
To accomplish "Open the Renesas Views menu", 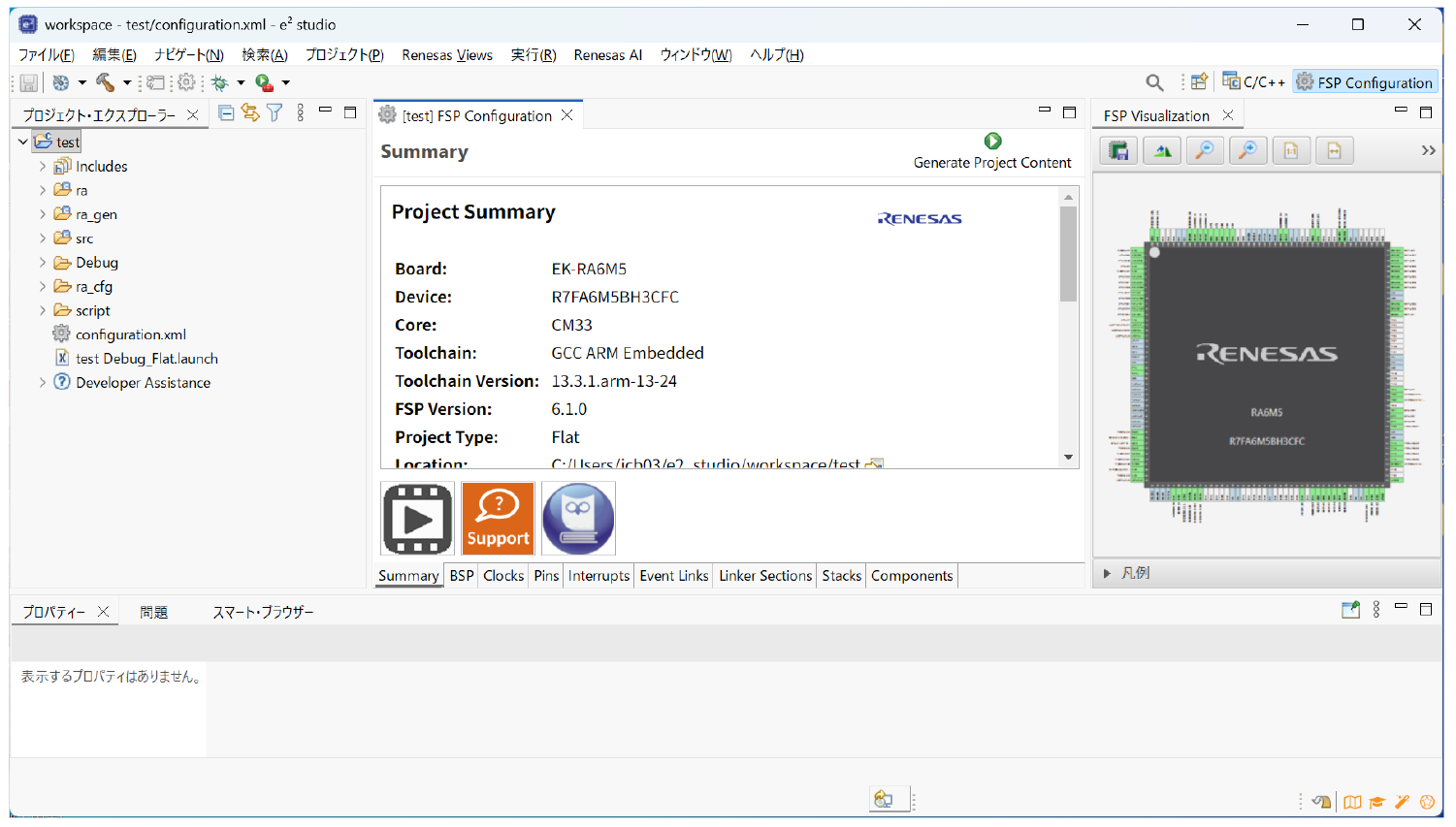I will pos(446,55).
